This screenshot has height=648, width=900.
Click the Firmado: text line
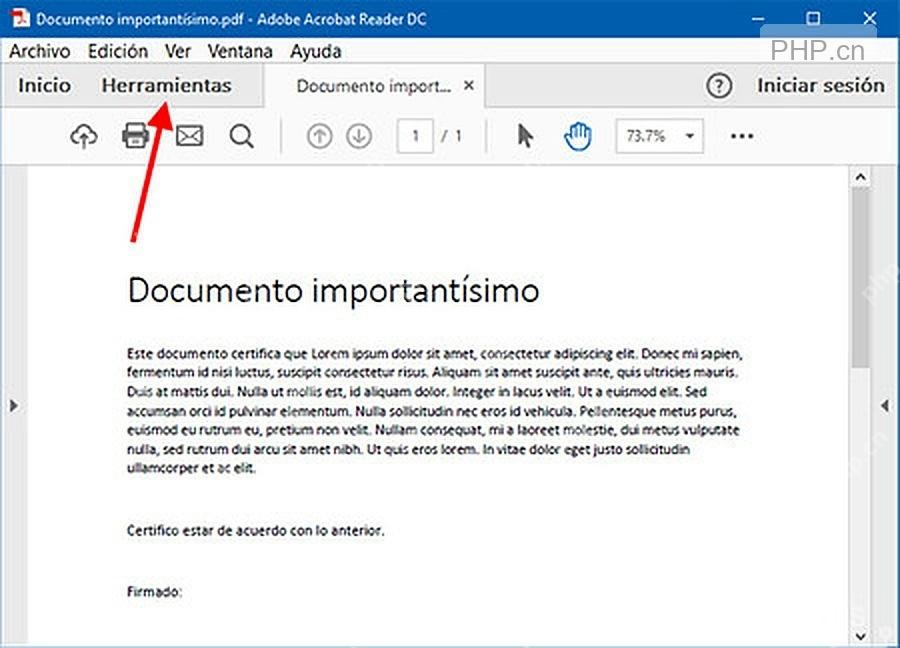click(154, 592)
